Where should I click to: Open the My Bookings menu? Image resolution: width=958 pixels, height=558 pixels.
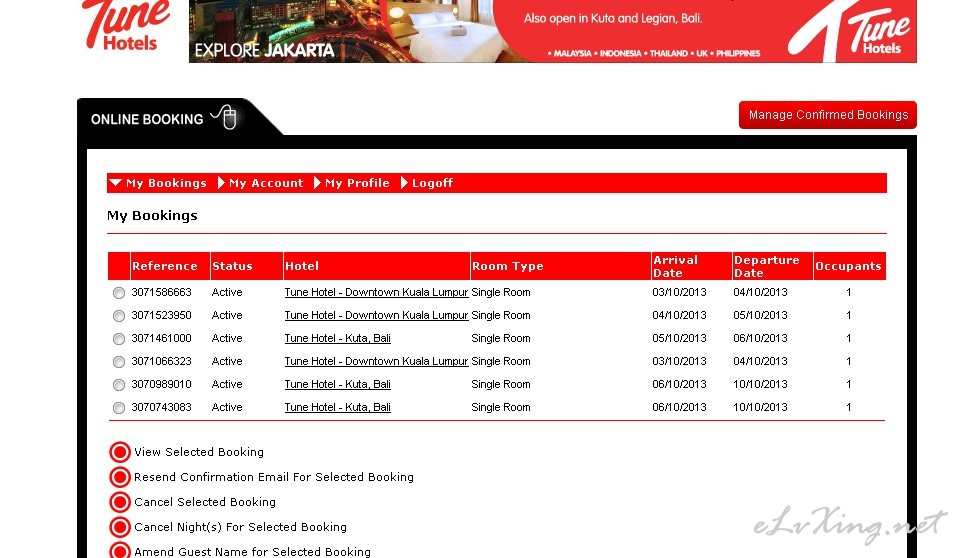(x=166, y=183)
